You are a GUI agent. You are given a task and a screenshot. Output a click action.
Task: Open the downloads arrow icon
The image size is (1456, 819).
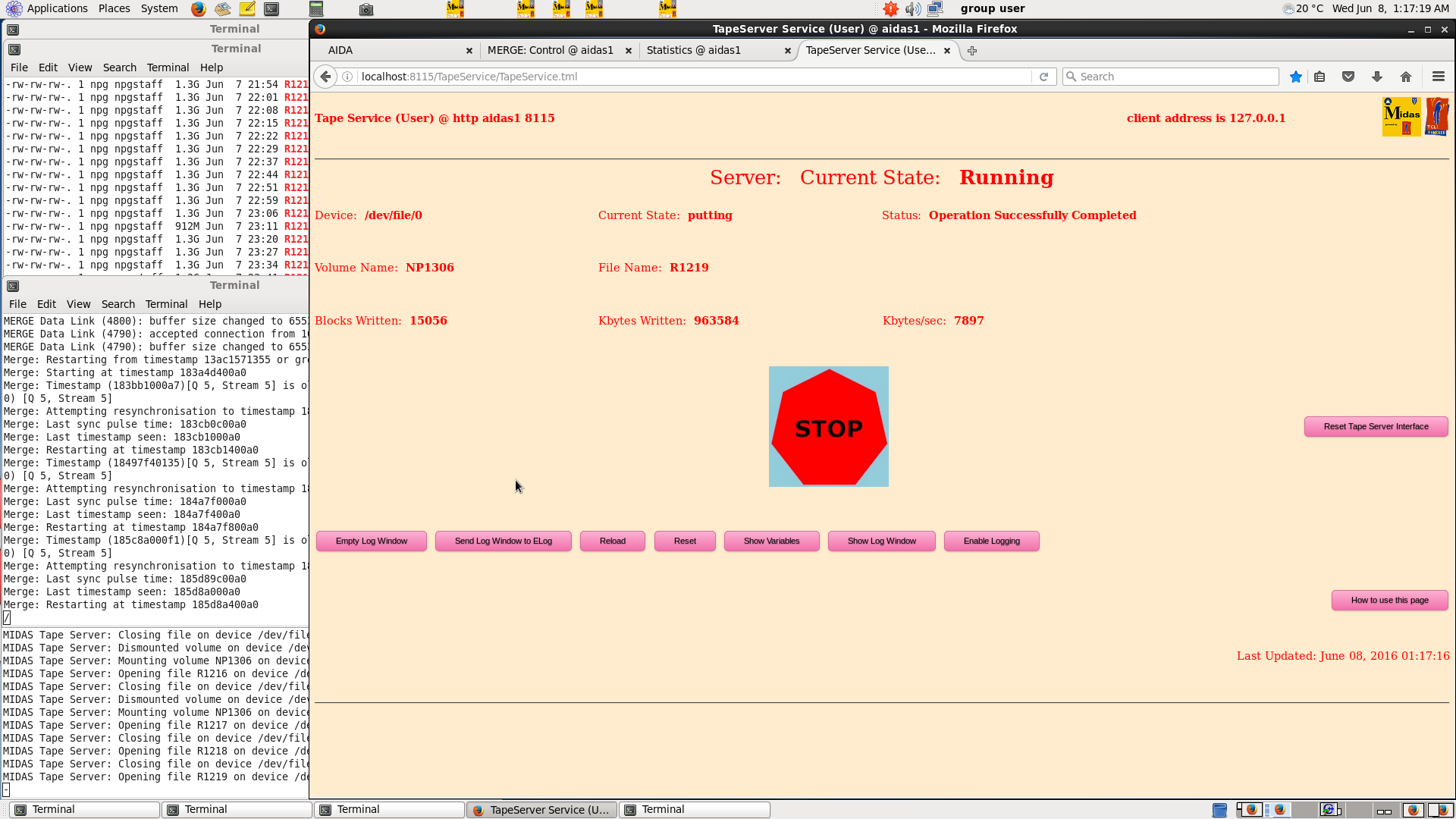click(x=1377, y=77)
